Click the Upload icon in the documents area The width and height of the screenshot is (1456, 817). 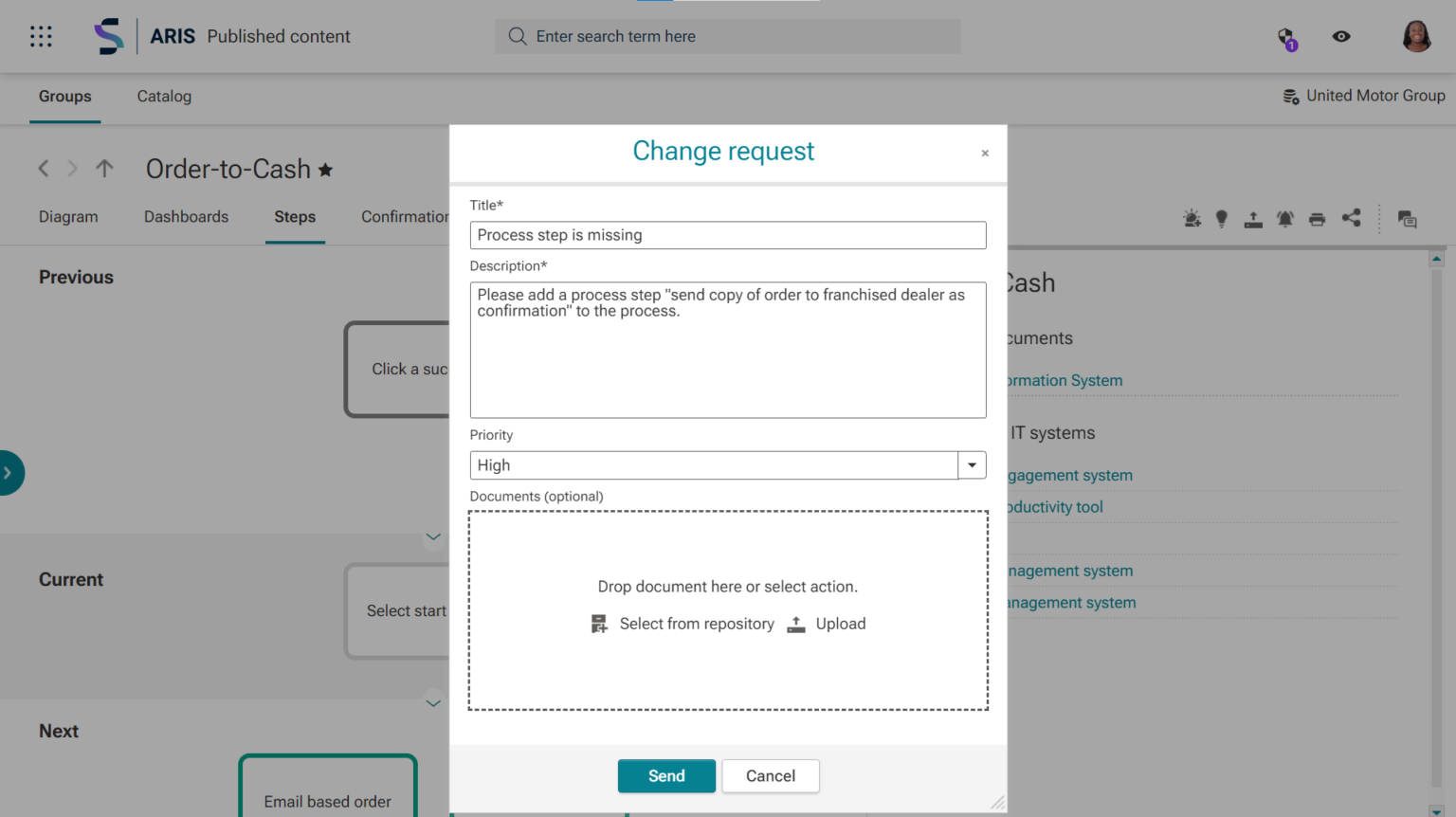point(796,624)
